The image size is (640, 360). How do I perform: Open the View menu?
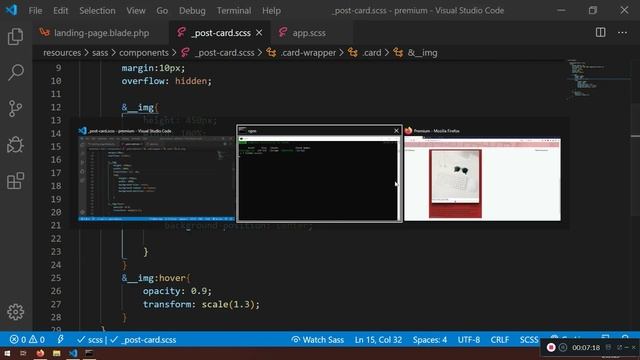[136, 11]
